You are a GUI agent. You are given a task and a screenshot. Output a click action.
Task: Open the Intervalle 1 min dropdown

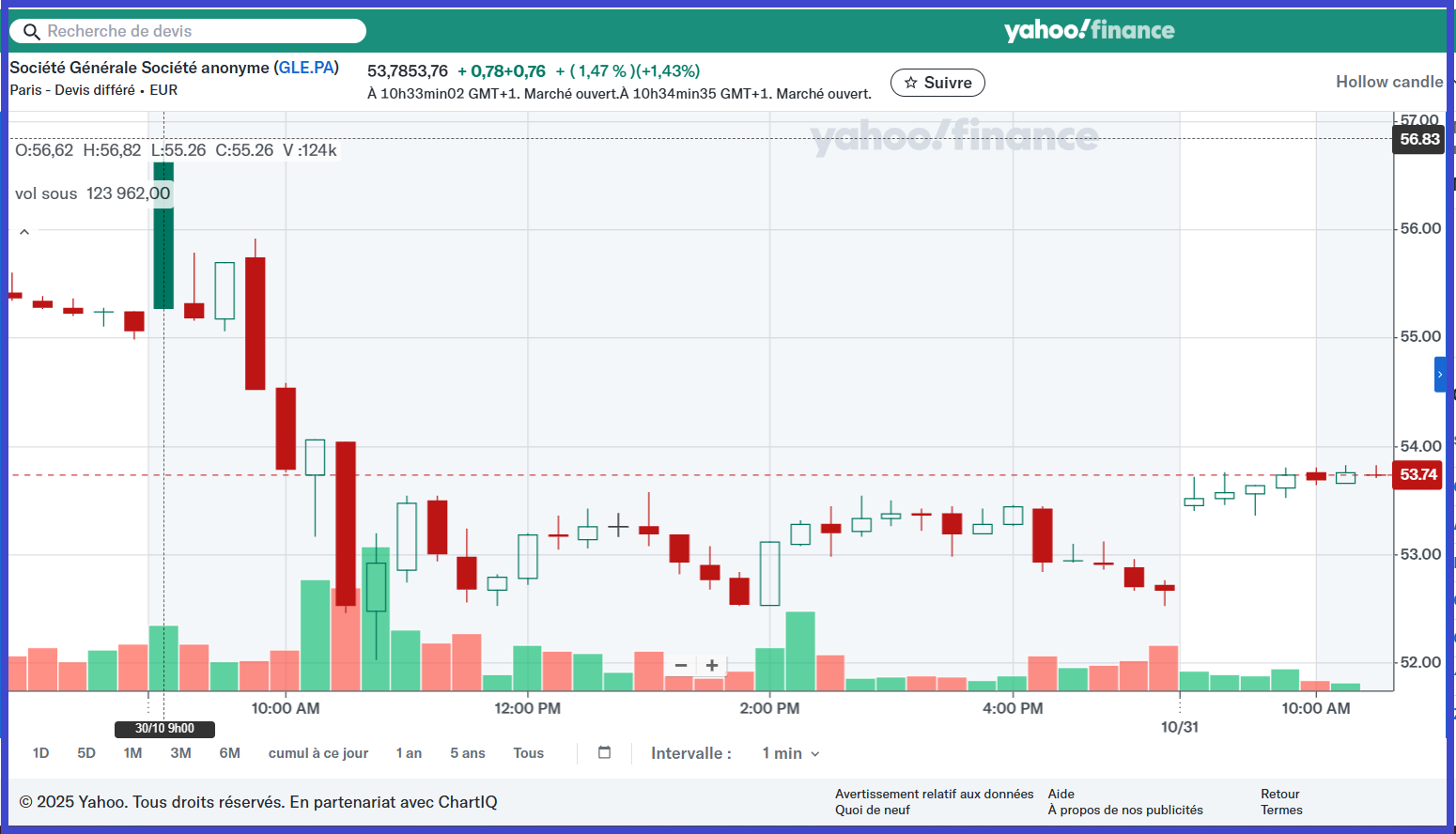[x=790, y=753]
